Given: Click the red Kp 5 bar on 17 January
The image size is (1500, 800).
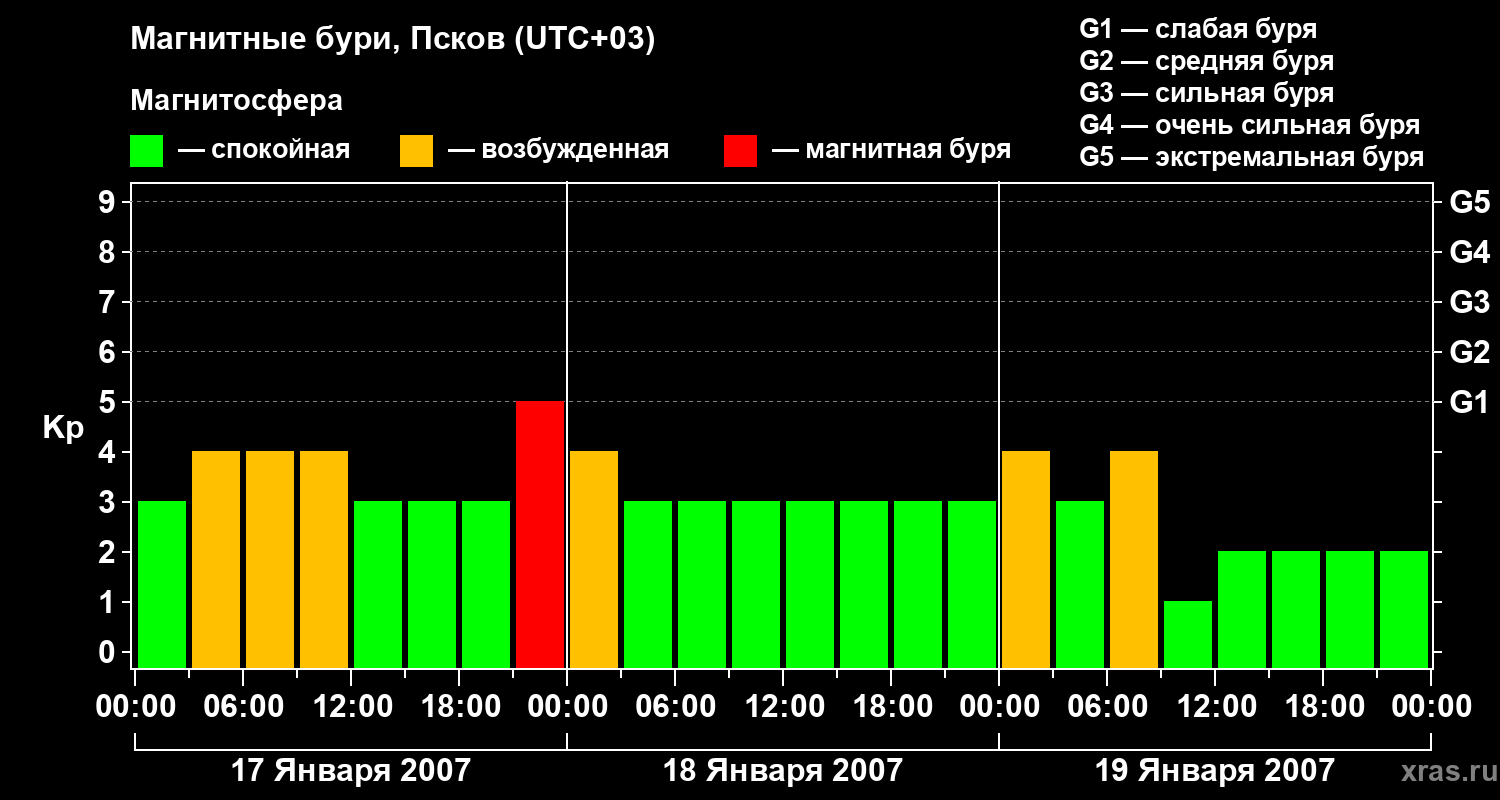Looking at the screenshot, I should 540,535.
